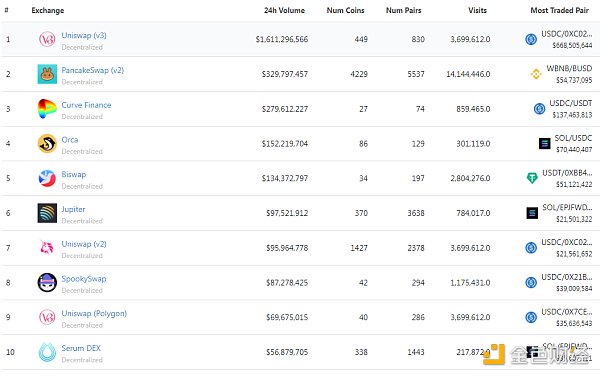Click USDC icon in Uniswap (Polygon) row
The height and width of the screenshot is (376, 600).
pyautogui.click(x=531, y=317)
